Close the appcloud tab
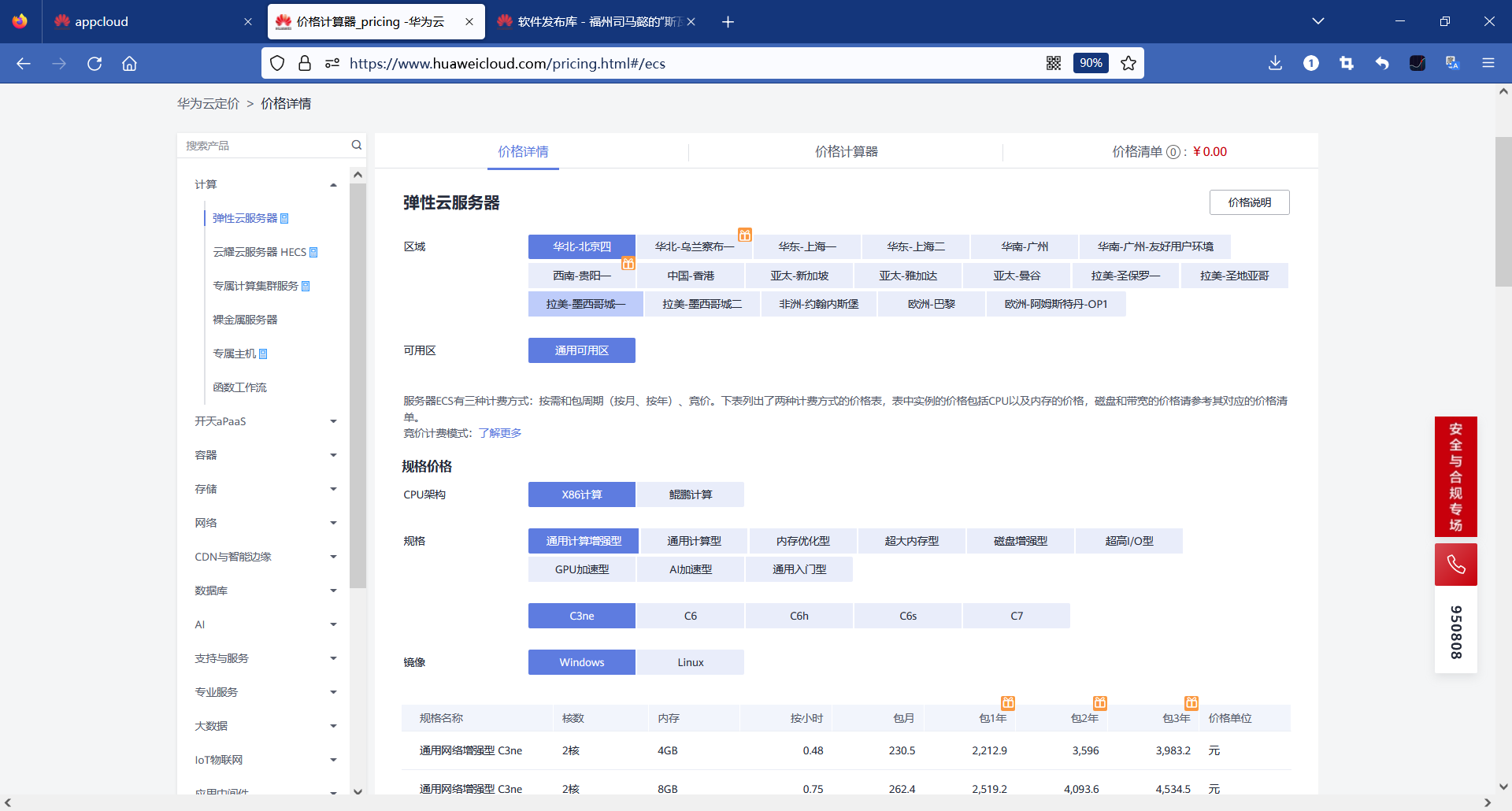This screenshot has height=811, width=1512. pos(248,22)
